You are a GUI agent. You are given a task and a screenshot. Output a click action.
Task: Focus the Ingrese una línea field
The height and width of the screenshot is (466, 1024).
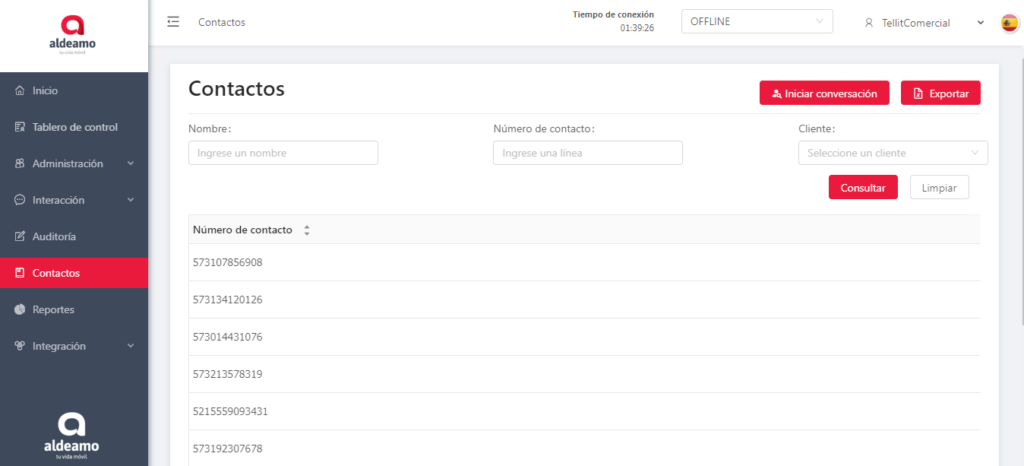[x=588, y=153]
